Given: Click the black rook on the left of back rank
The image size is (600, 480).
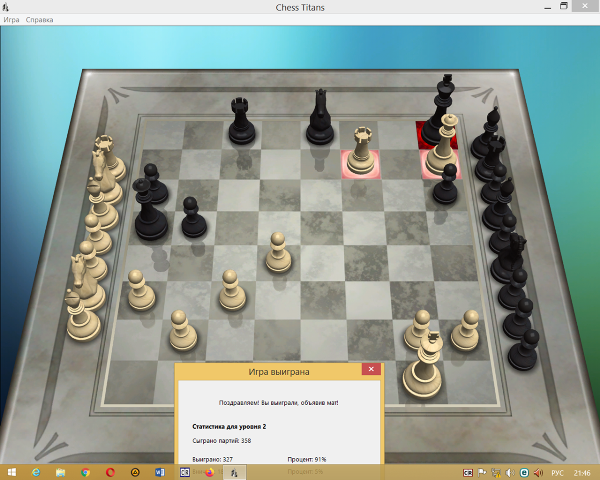Looking at the screenshot, I should tap(240, 120).
